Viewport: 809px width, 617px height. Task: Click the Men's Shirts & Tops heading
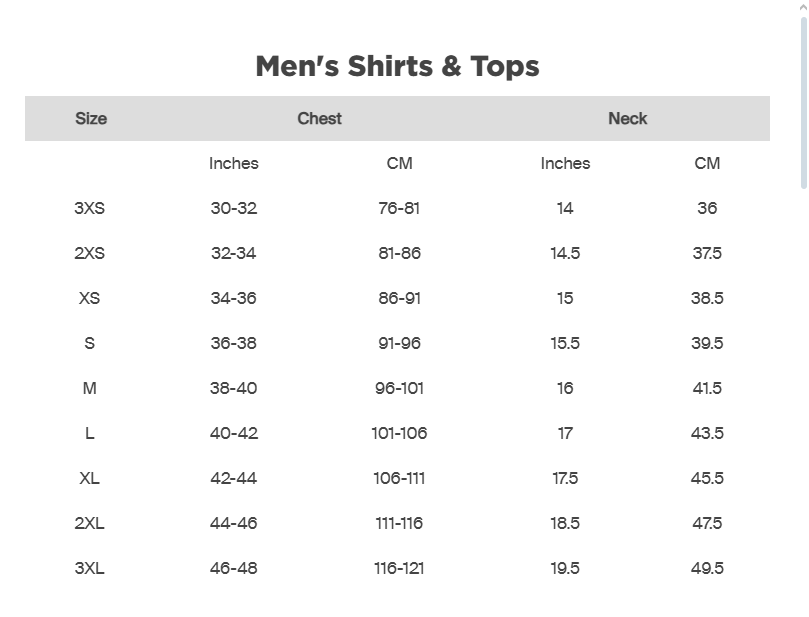point(397,66)
